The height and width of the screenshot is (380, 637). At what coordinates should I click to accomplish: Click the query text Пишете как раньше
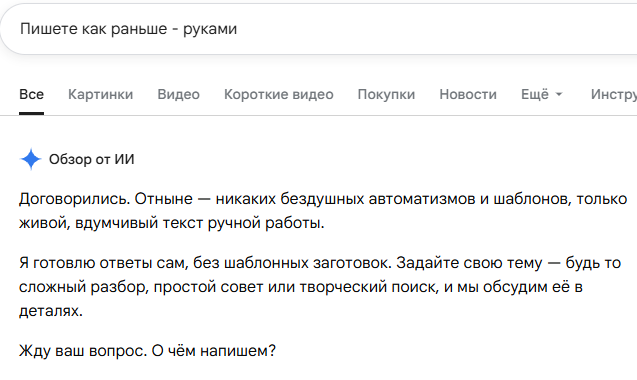(93, 29)
